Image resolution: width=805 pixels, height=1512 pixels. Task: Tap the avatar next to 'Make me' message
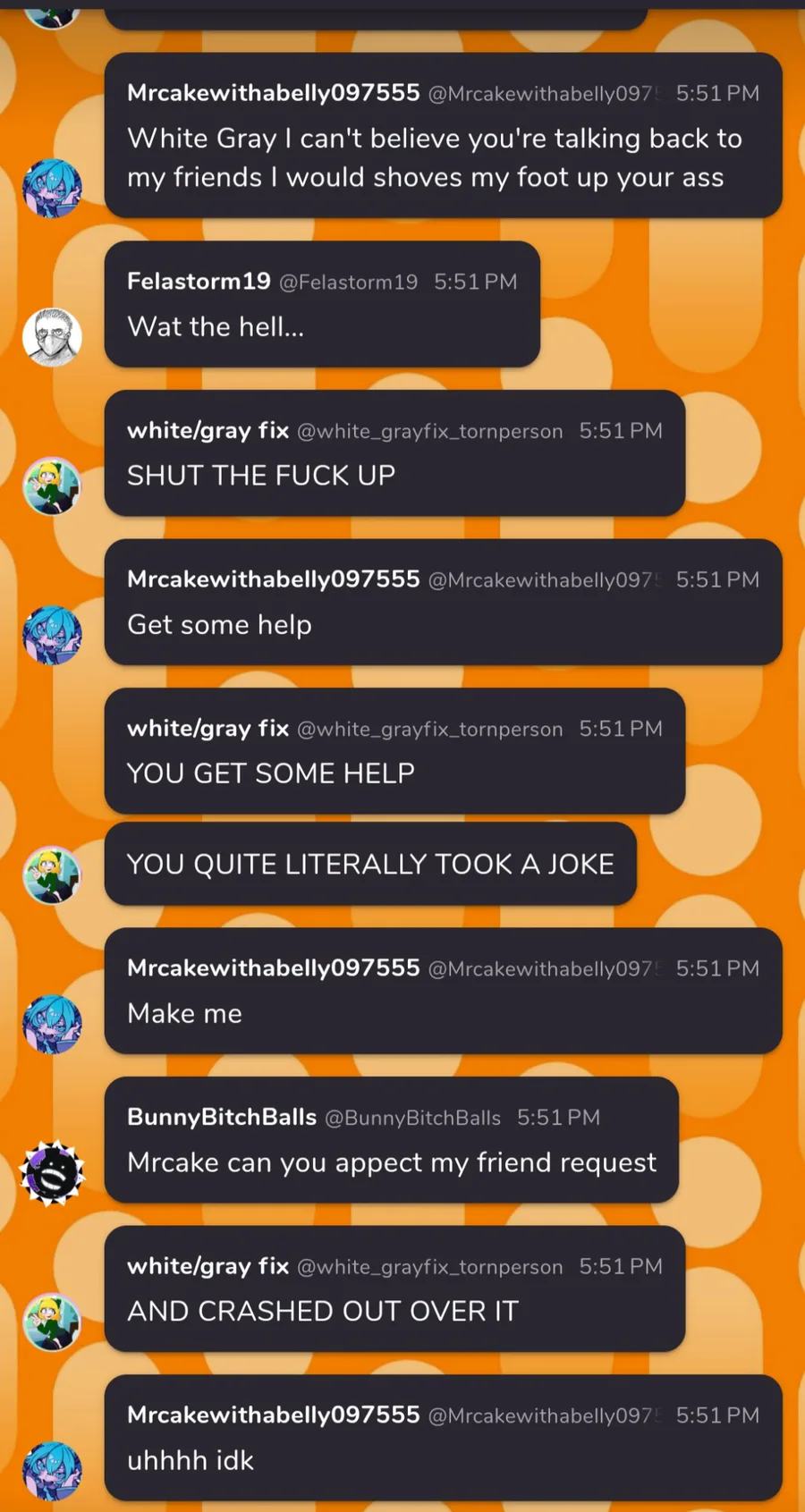point(52,1024)
